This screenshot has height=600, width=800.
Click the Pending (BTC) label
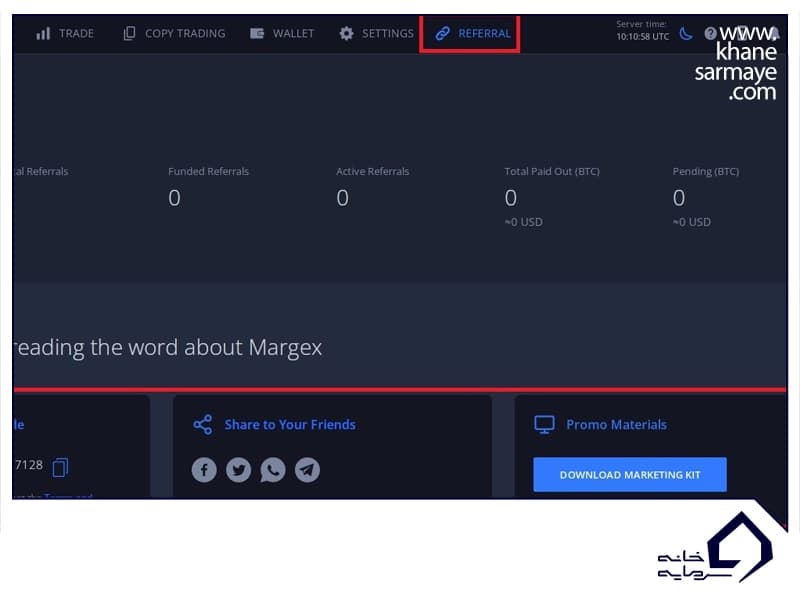click(706, 171)
